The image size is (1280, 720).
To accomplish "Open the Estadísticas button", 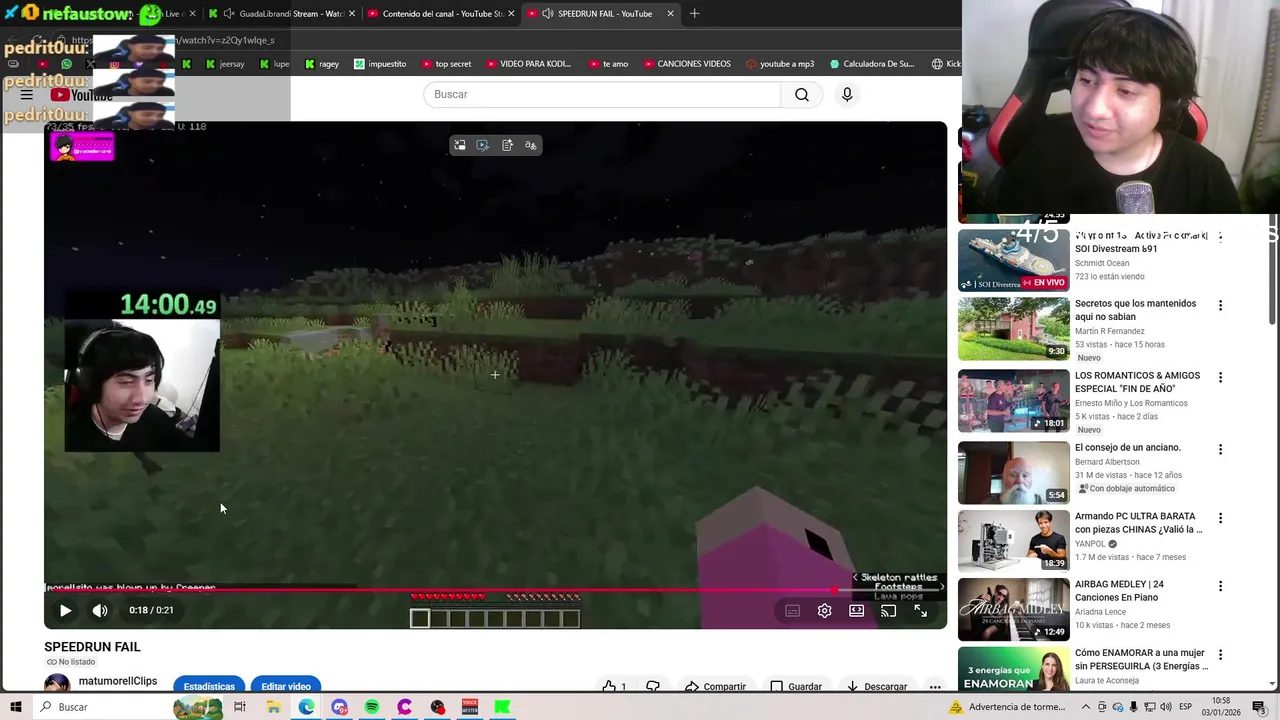I will tap(209, 686).
